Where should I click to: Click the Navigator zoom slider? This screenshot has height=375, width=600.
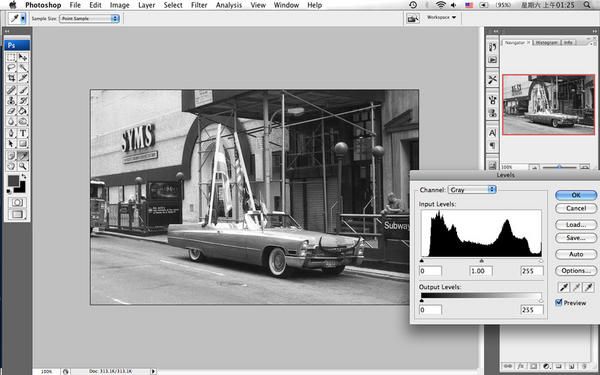559,167
